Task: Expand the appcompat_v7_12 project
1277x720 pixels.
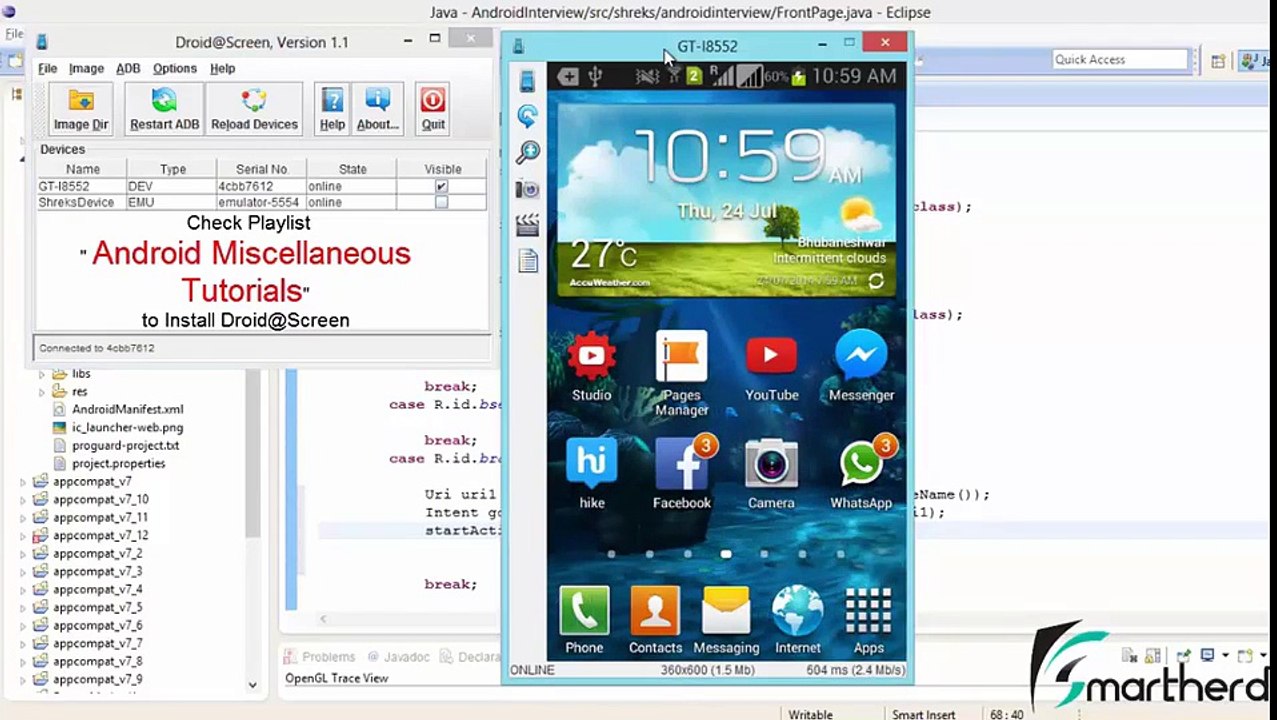Action: click(23, 536)
